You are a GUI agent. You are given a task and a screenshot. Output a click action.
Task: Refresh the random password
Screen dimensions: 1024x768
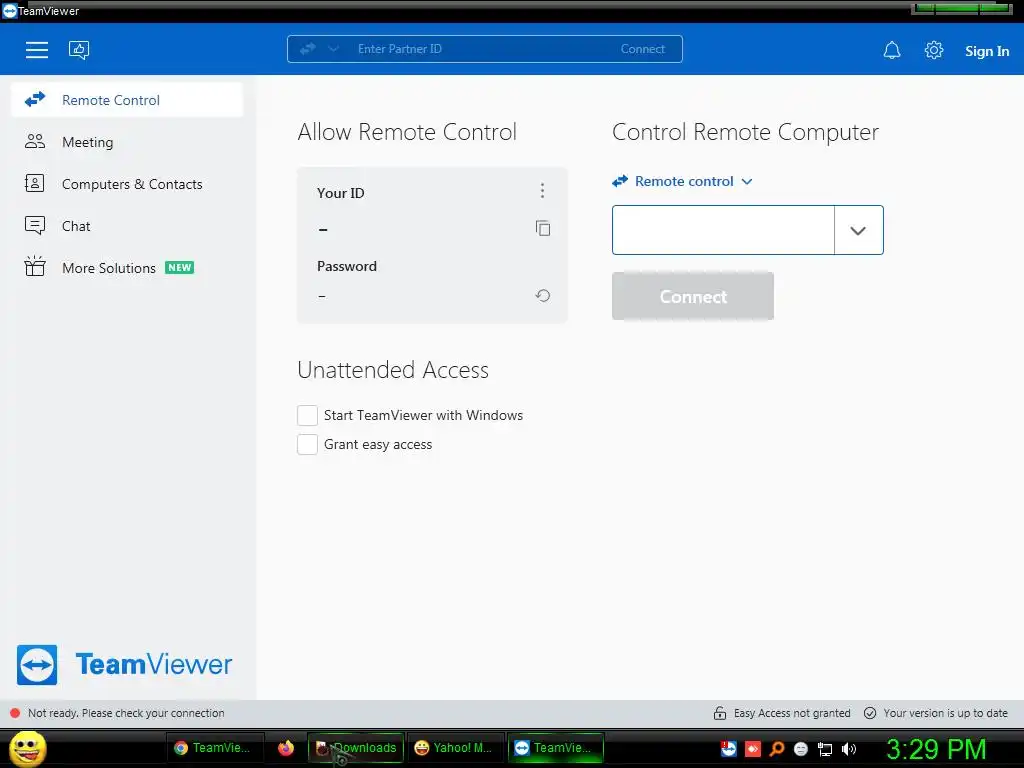tap(543, 296)
